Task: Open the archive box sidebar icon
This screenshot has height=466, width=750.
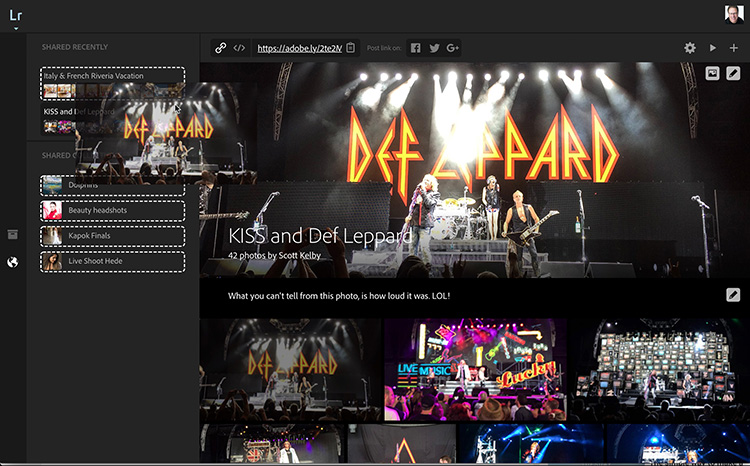Action: point(12,234)
